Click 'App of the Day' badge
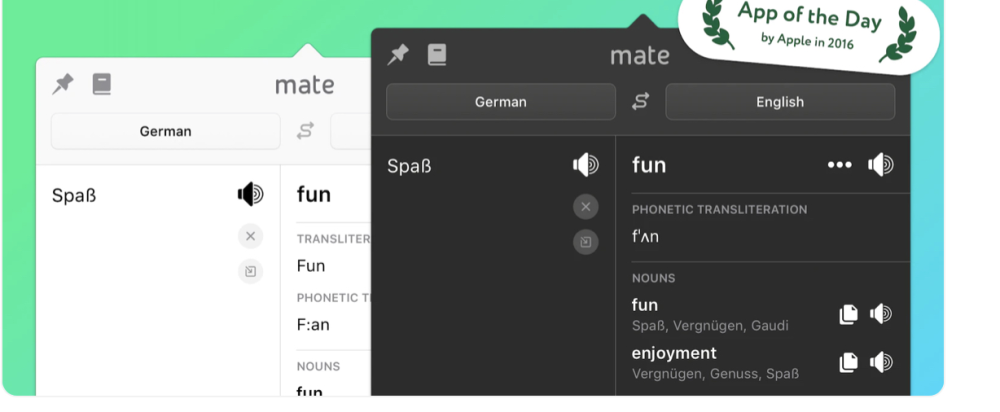Screen dimensions: 1000x412 (809, 29)
